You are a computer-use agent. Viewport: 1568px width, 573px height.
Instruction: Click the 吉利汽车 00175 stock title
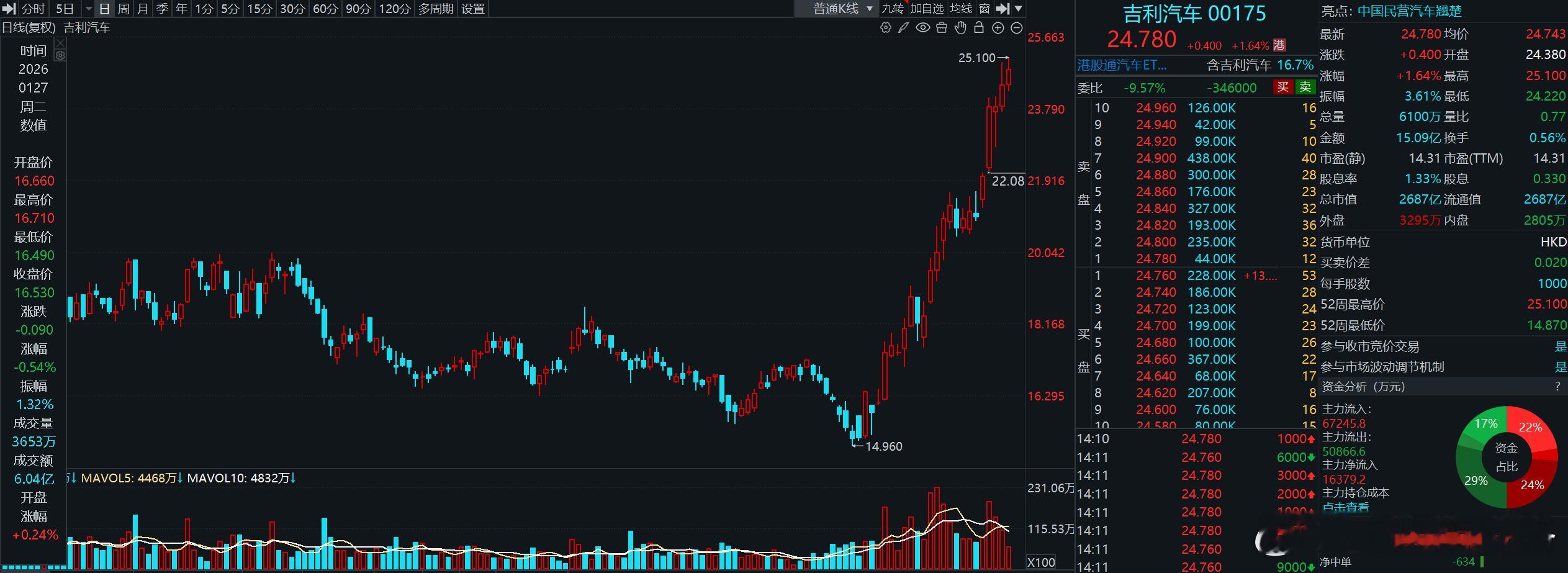(1195, 14)
